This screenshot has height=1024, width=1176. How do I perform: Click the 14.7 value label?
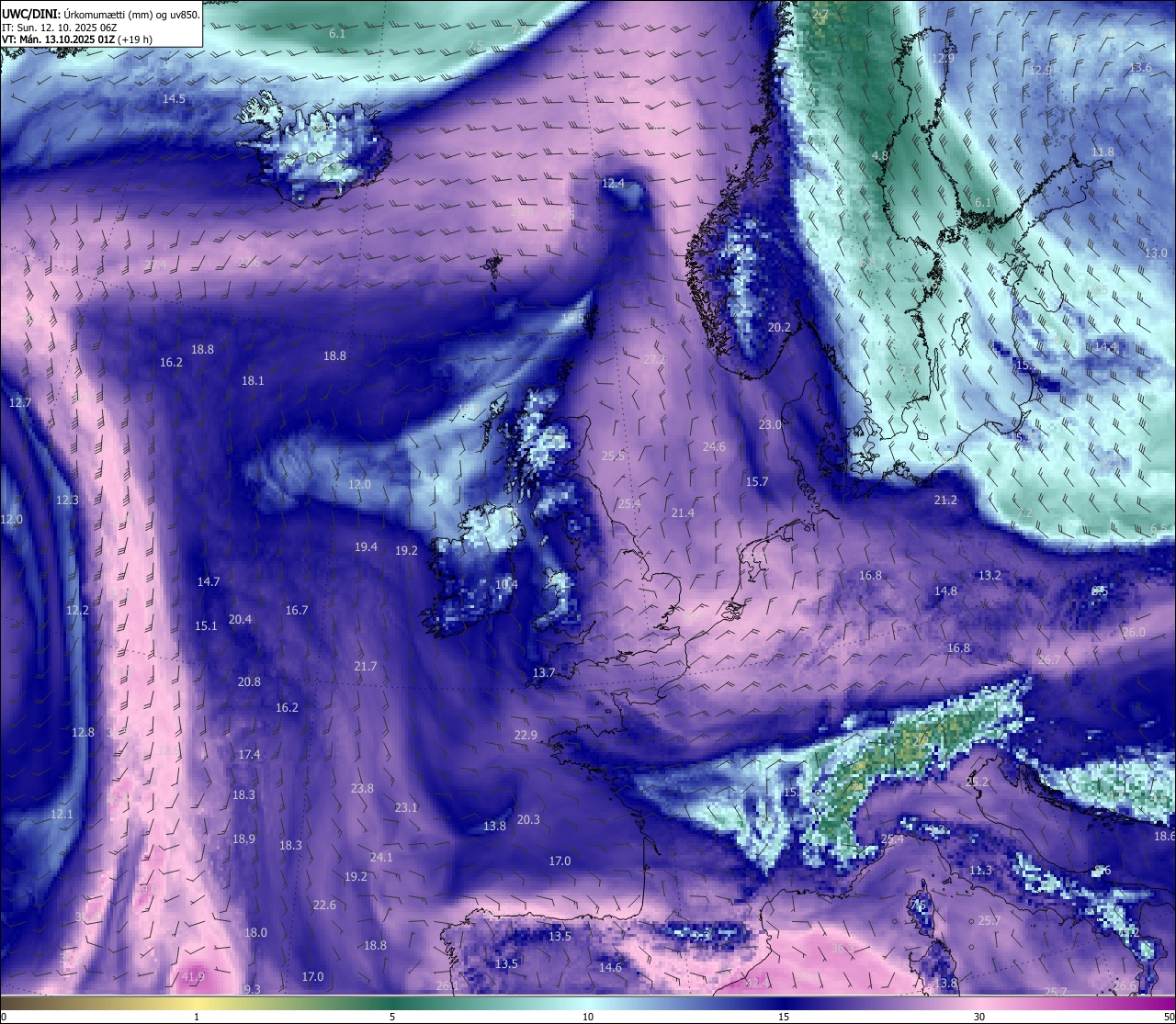click(x=209, y=581)
